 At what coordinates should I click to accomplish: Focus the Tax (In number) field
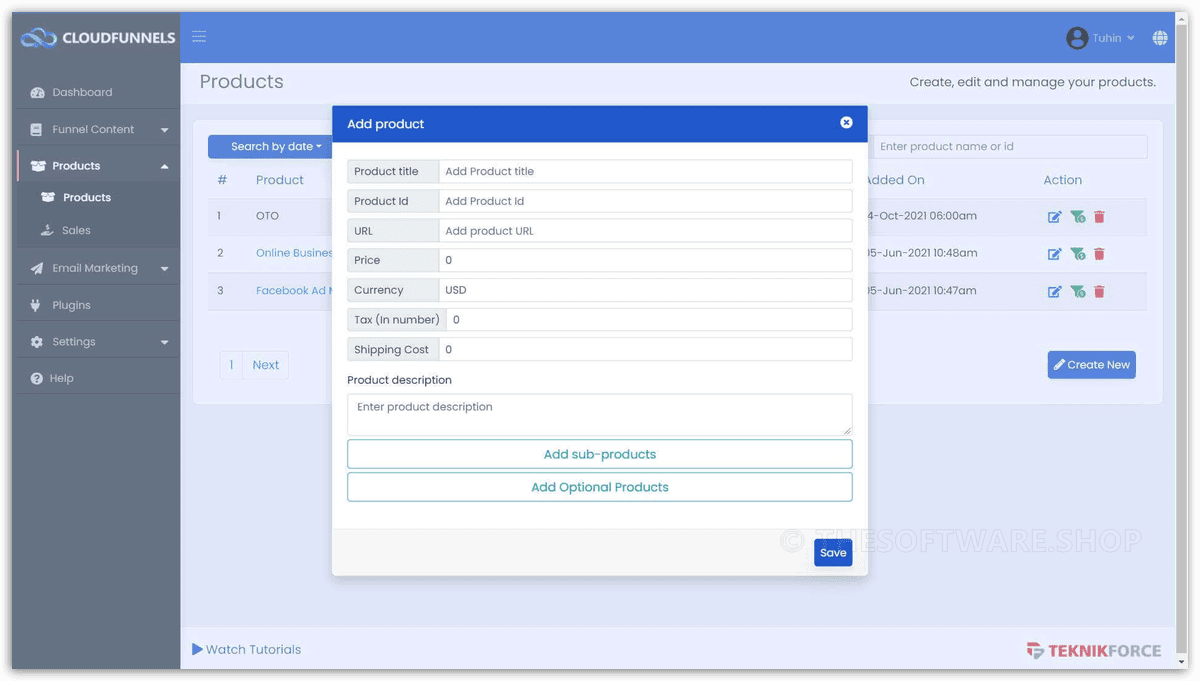coord(649,320)
